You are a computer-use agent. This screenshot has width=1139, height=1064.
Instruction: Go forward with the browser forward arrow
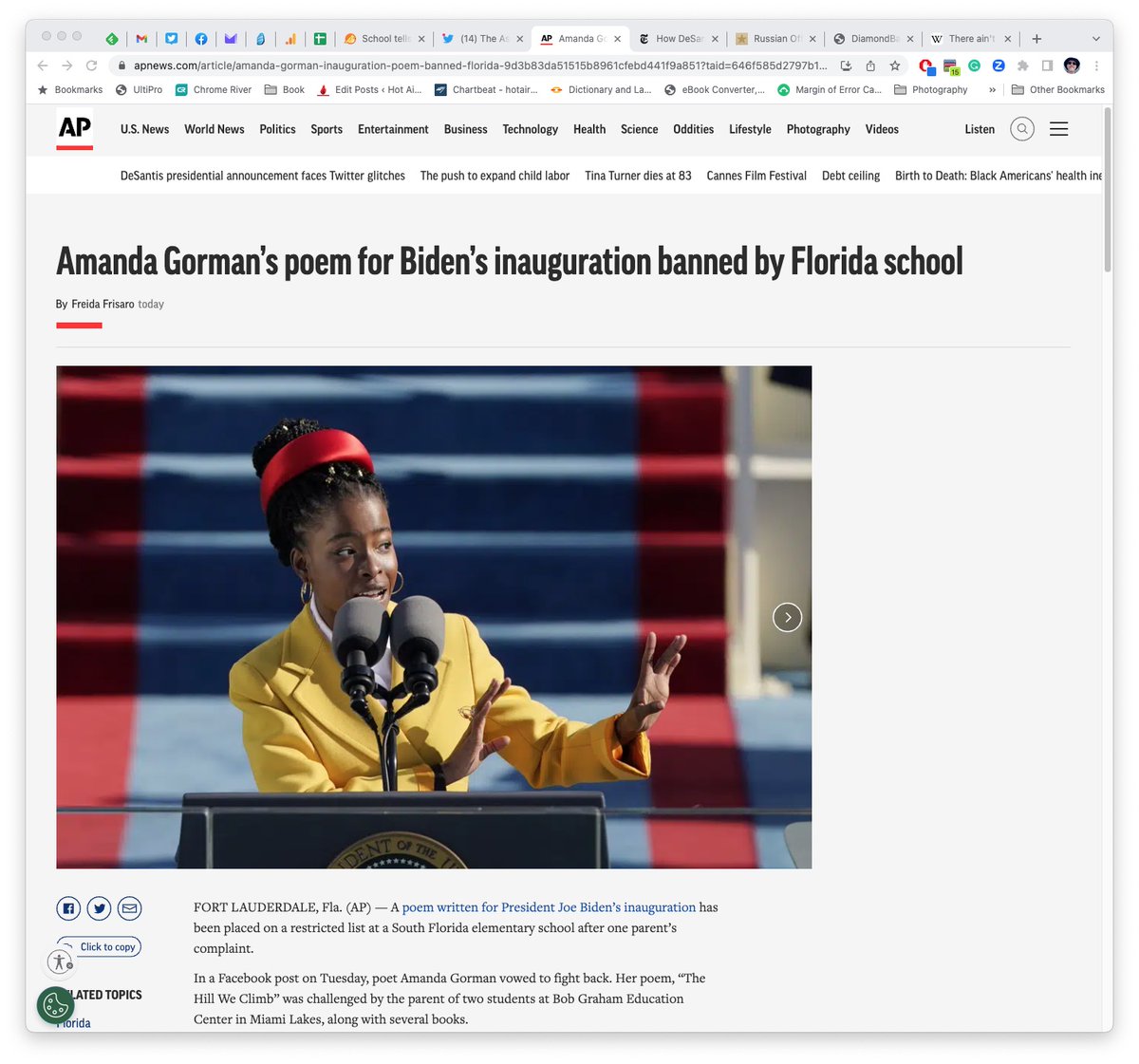(x=67, y=65)
